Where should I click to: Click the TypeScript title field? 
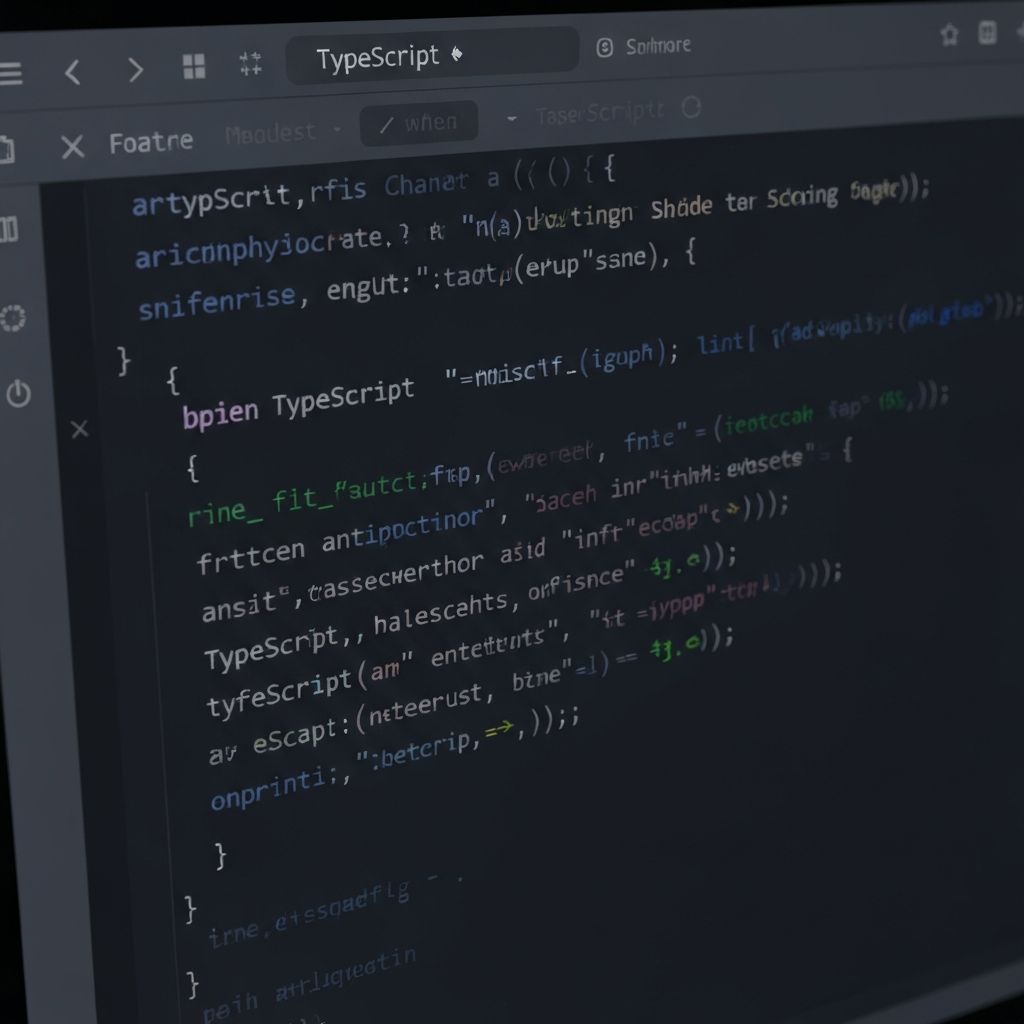(432, 54)
